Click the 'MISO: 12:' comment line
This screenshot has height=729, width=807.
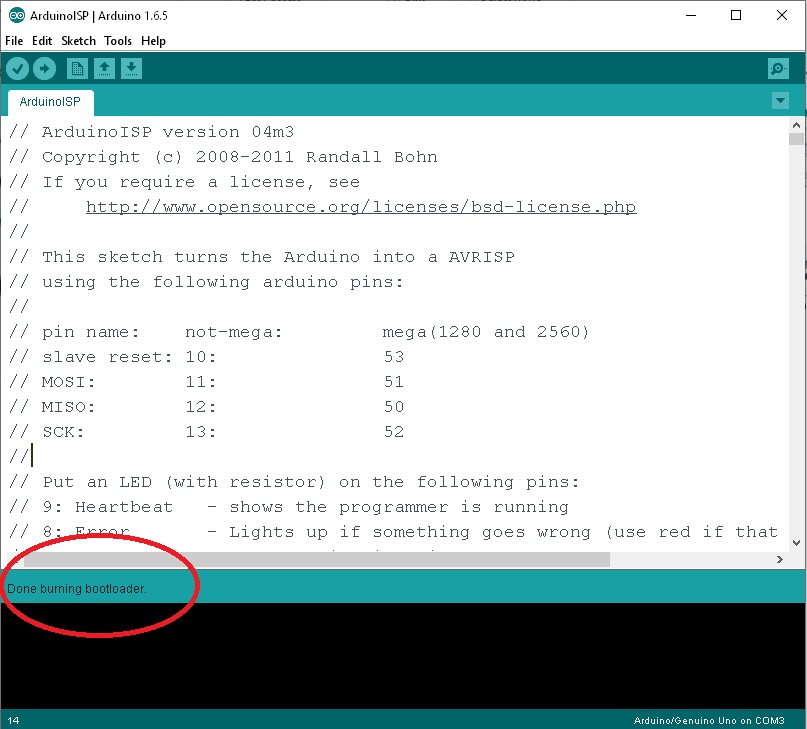pos(206,407)
